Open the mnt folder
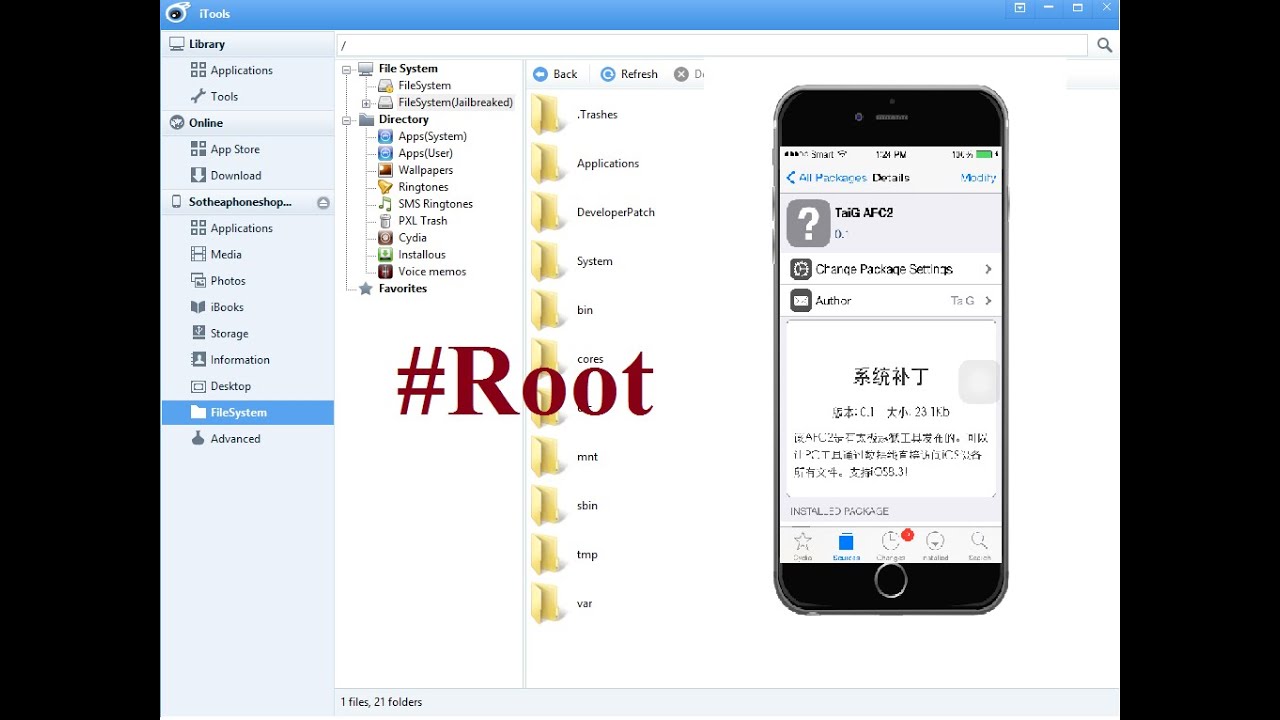The image size is (1280, 720). pyautogui.click(x=564, y=456)
